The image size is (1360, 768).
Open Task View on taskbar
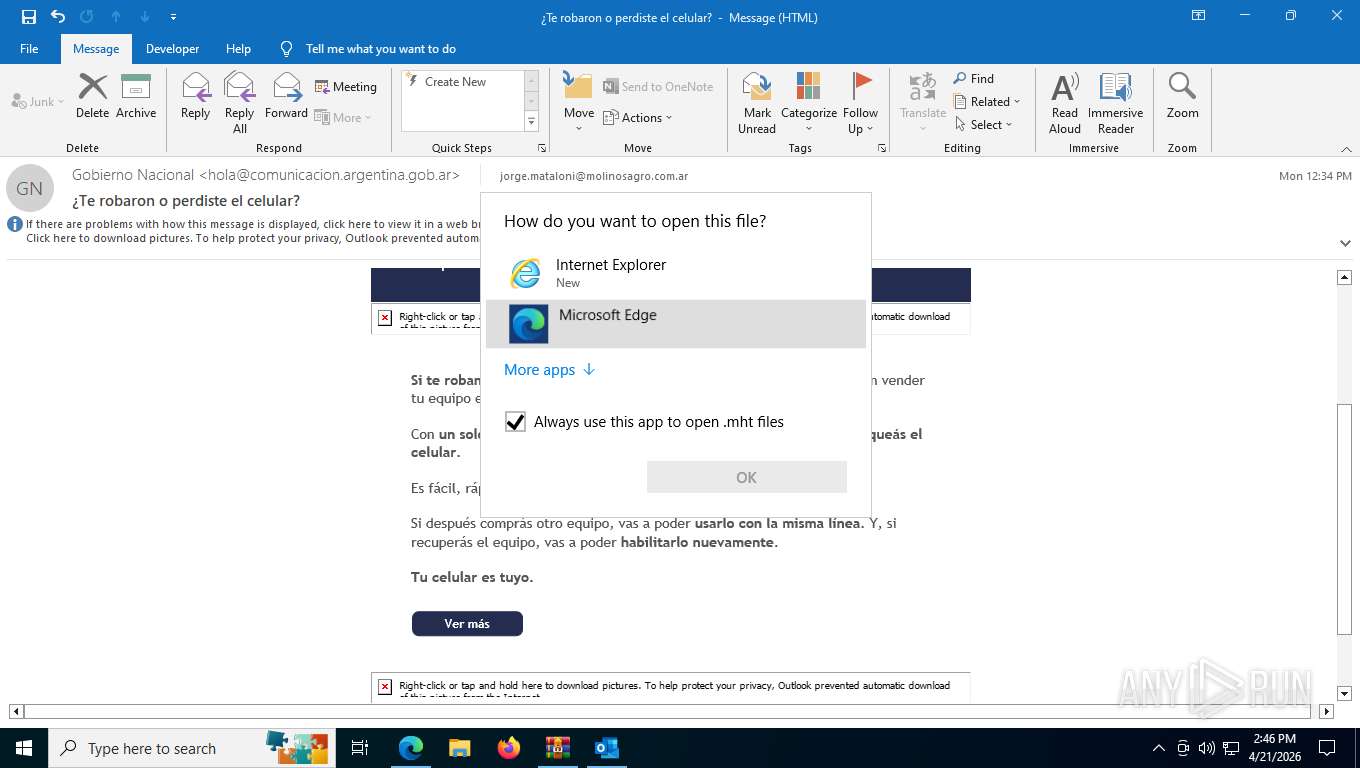pyautogui.click(x=360, y=748)
